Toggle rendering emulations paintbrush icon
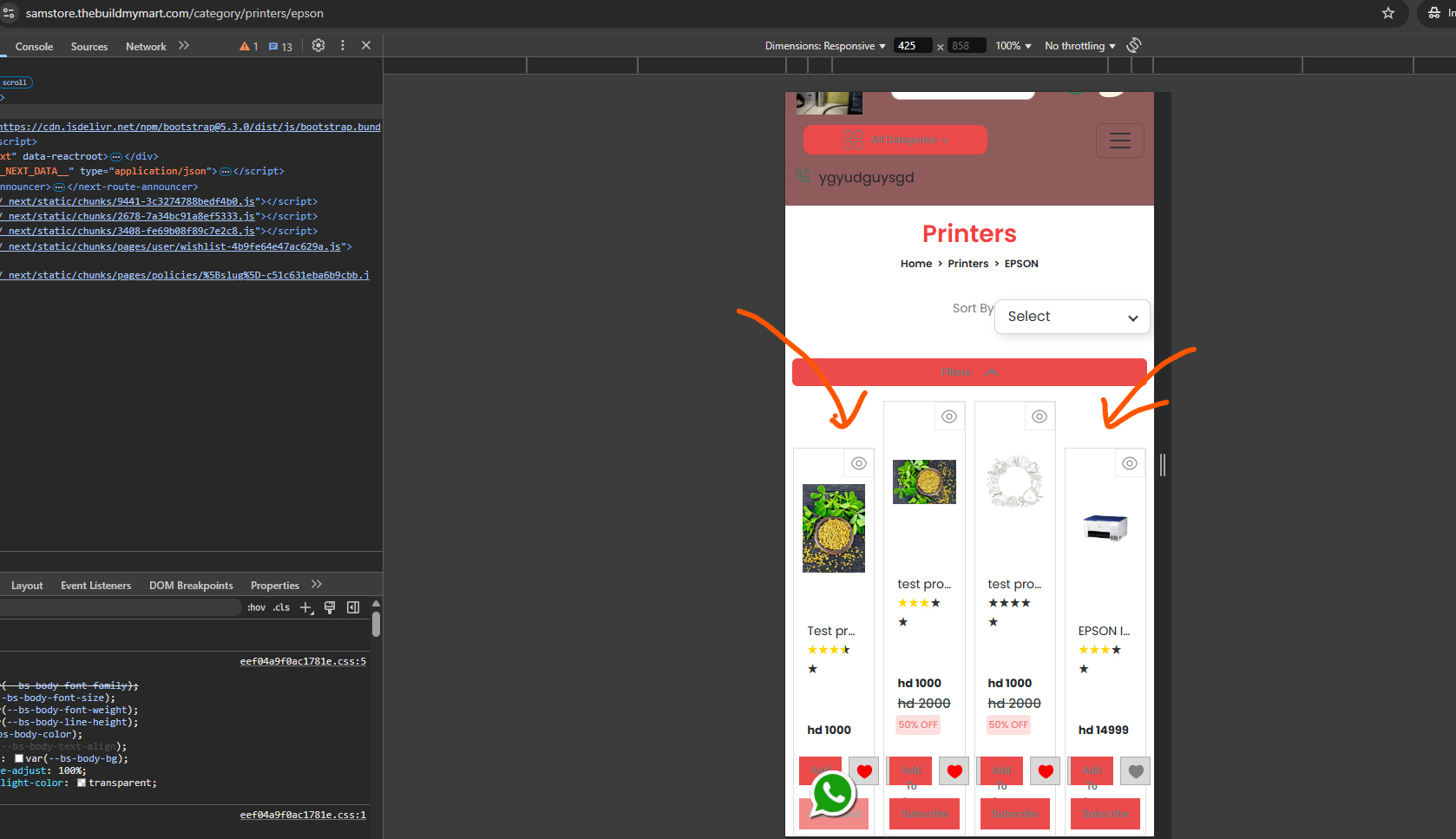The height and width of the screenshot is (839, 1456). coord(330,607)
